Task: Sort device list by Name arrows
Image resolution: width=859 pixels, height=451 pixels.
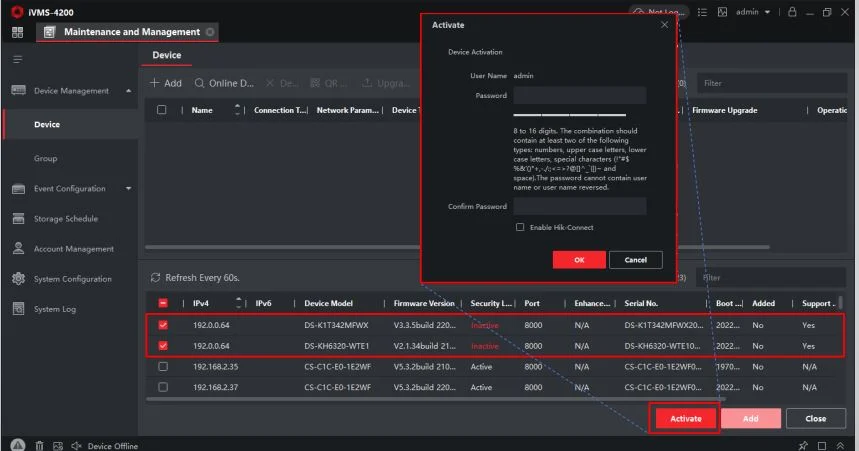Action: point(237,110)
